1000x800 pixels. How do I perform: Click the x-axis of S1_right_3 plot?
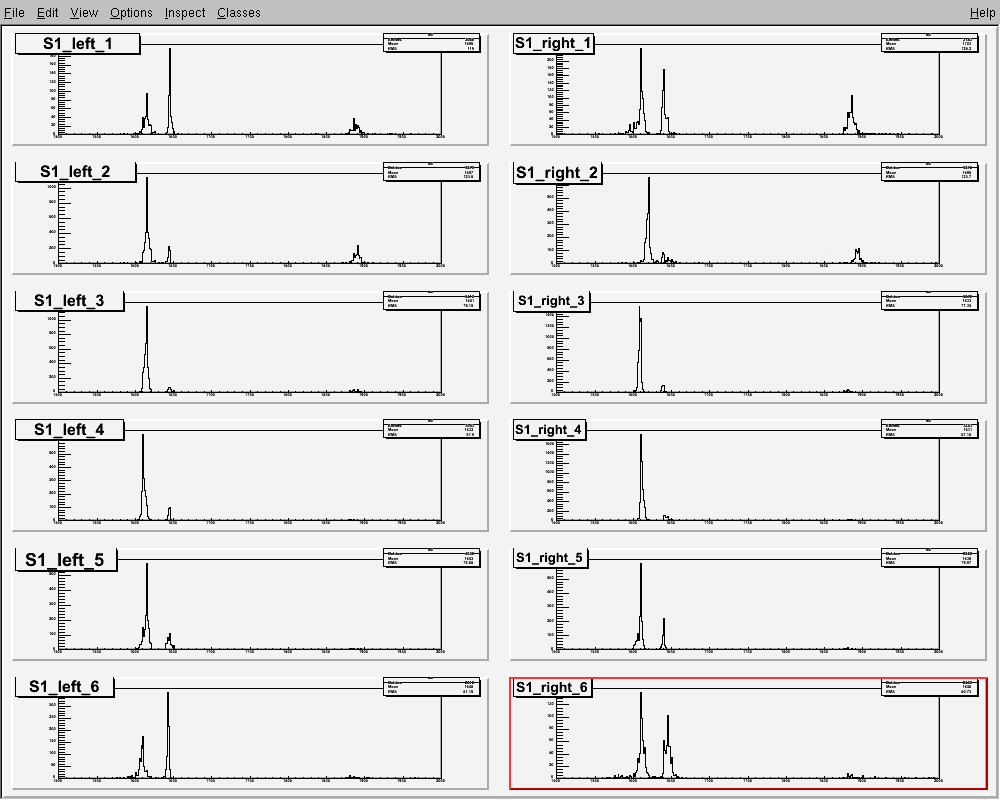point(747,393)
